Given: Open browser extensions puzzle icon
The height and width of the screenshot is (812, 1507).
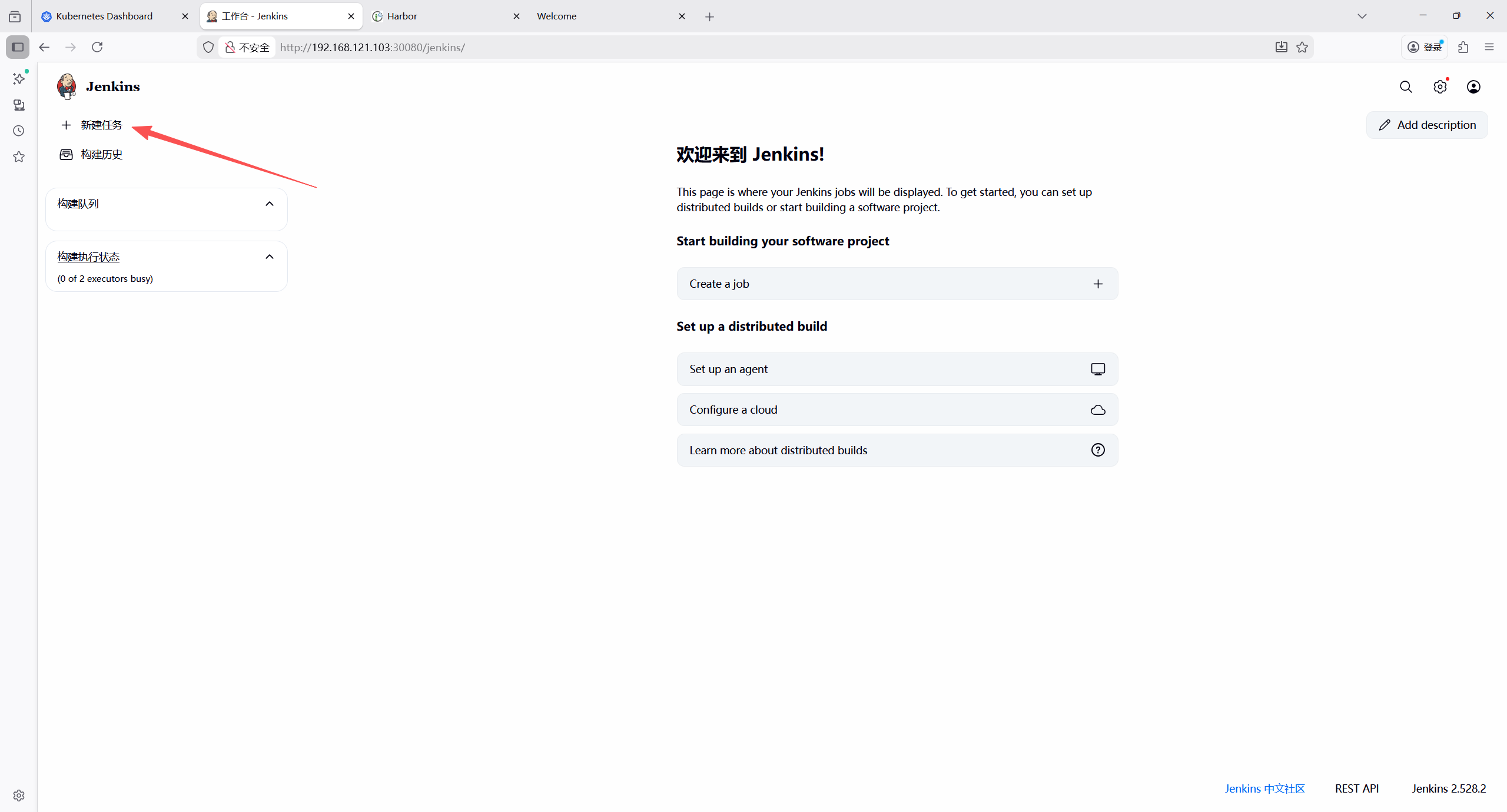Looking at the screenshot, I should click(1463, 47).
